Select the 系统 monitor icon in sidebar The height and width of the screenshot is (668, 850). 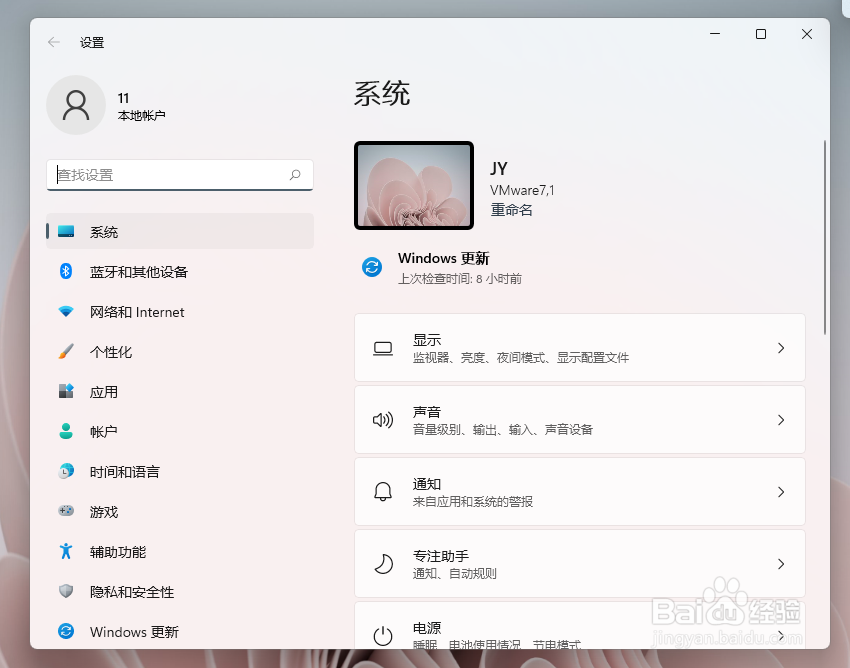click(66, 232)
